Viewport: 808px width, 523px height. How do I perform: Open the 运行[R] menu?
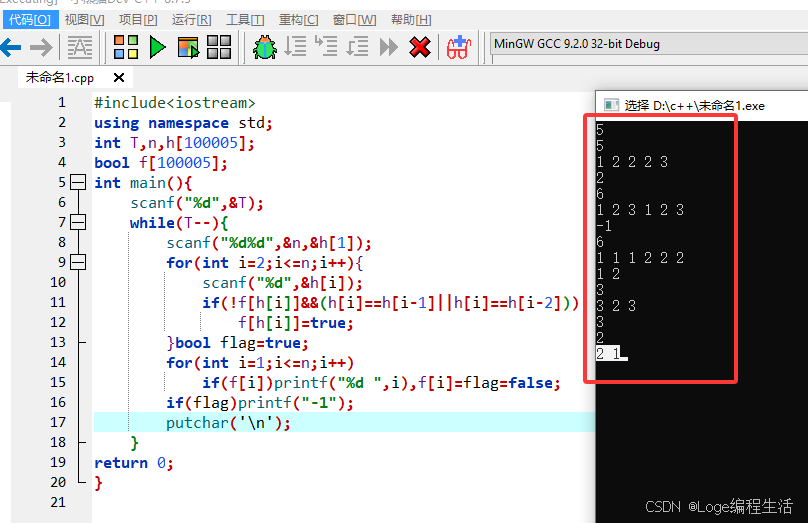191,20
